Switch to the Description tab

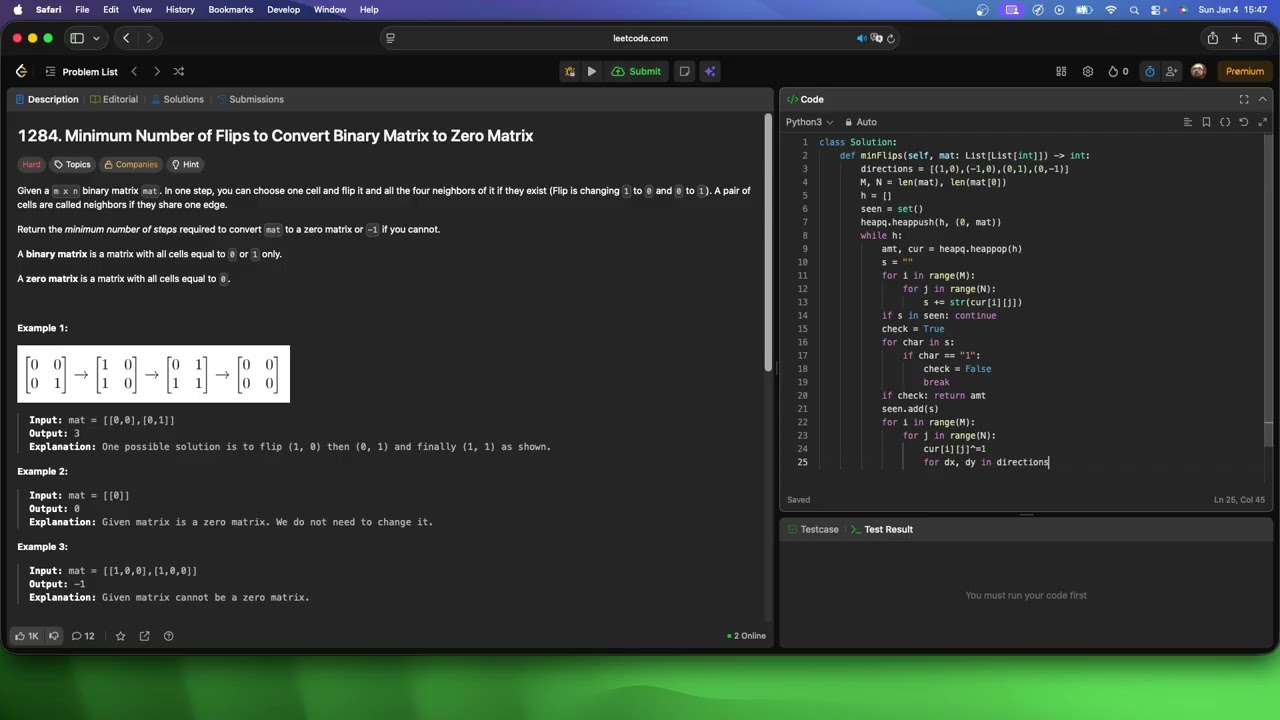(46, 99)
